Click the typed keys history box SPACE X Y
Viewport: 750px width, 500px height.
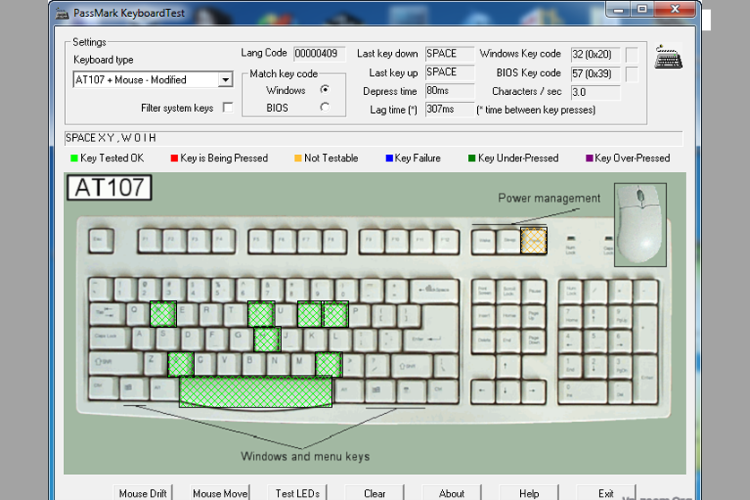[x=373, y=138]
